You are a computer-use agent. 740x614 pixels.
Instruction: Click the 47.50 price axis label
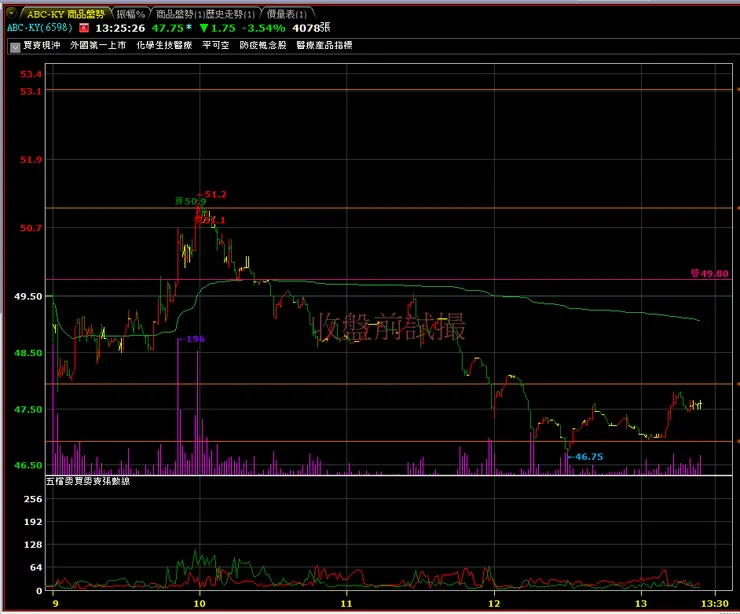(28, 409)
